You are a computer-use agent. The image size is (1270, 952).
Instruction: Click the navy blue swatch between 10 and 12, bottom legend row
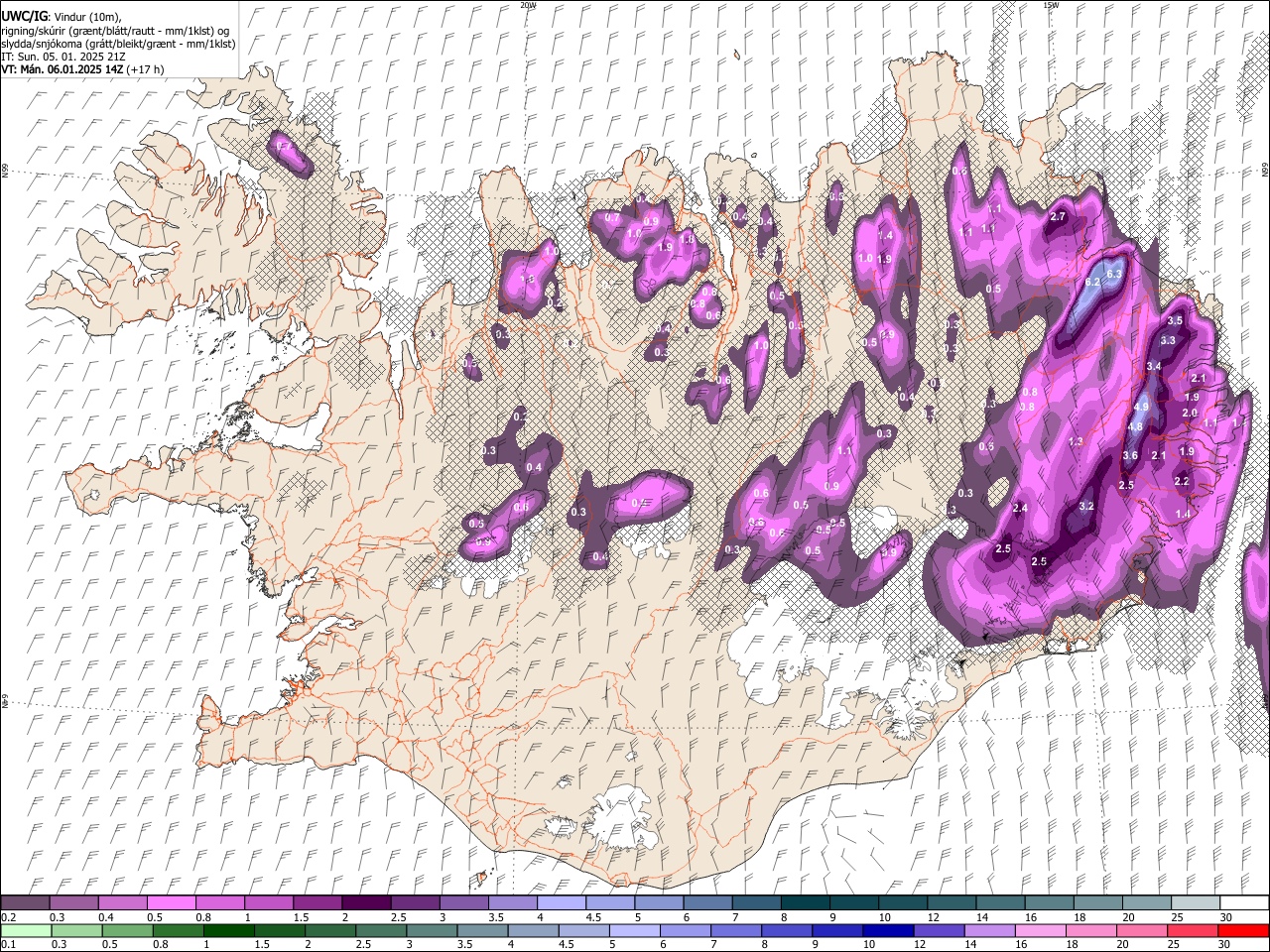888,931
